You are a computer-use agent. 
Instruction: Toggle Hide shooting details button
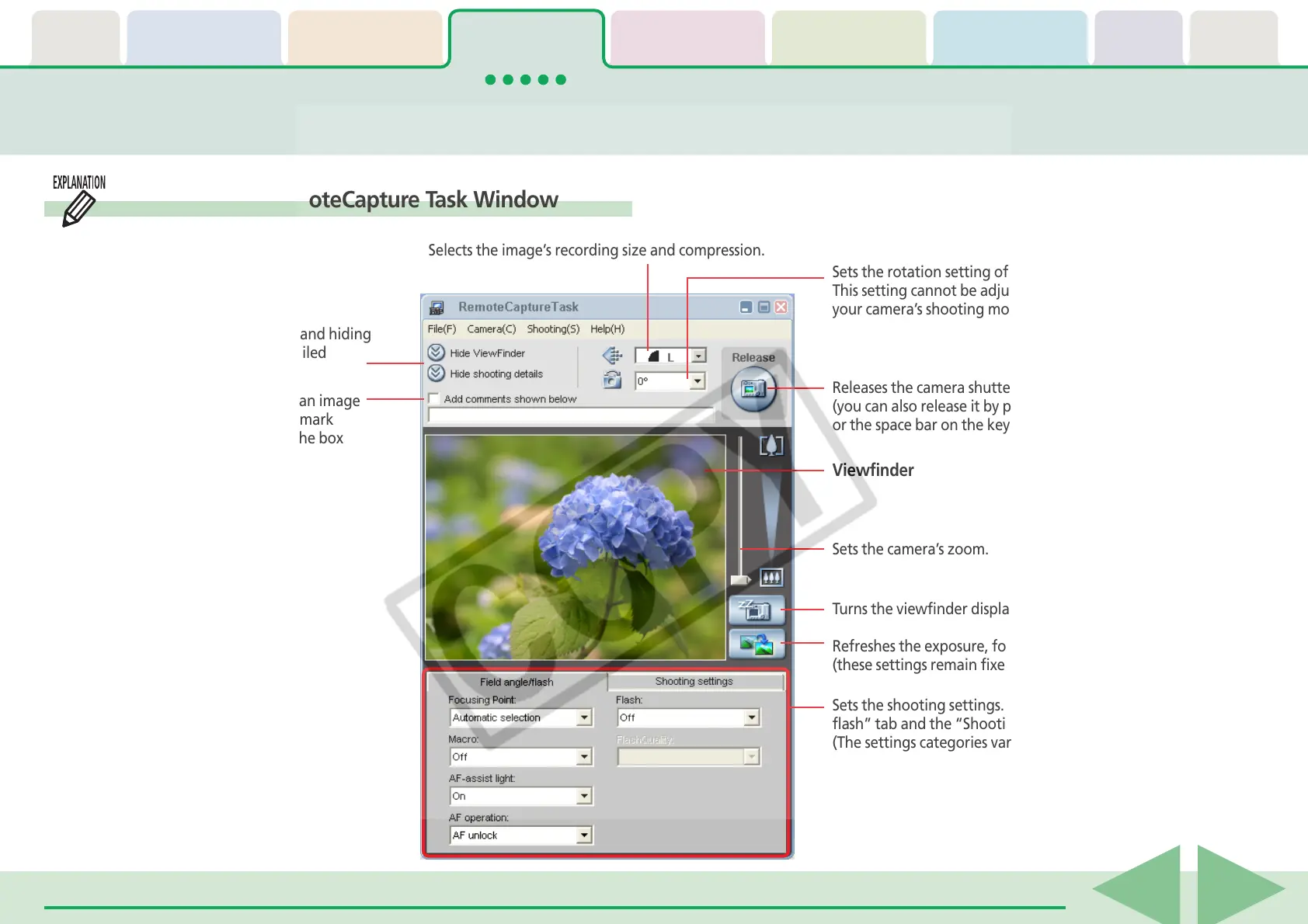437,373
